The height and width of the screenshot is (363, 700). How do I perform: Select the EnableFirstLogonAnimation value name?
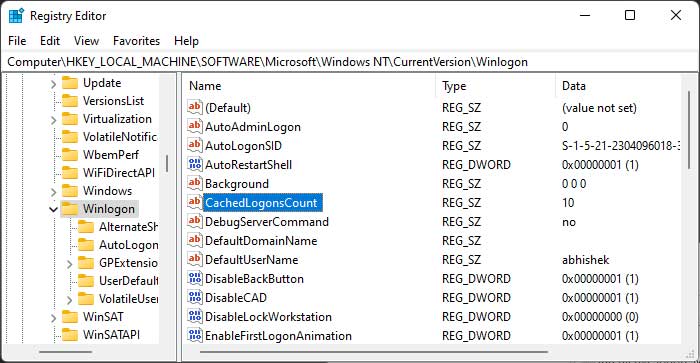coord(278,336)
